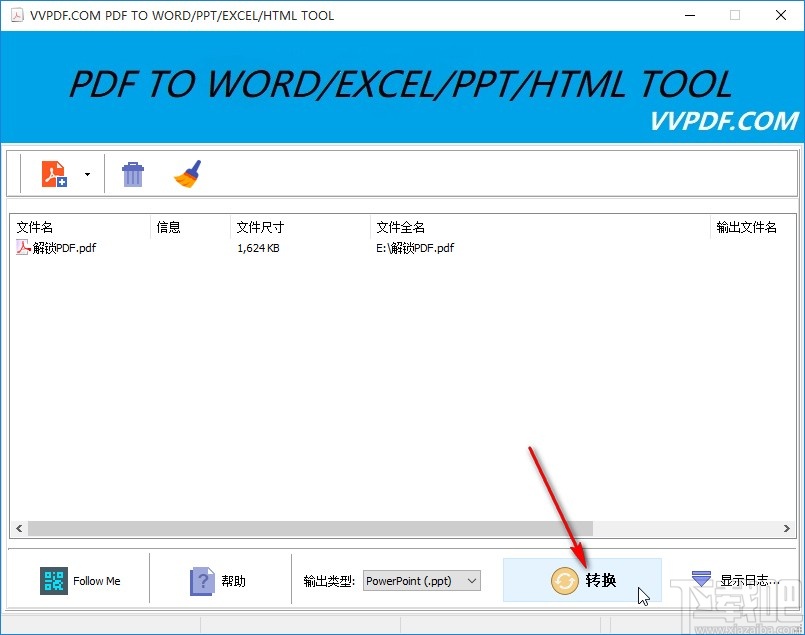The height and width of the screenshot is (635, 805).
Task: Click the app logo in the title bar
Action: (x=15, y=15)
